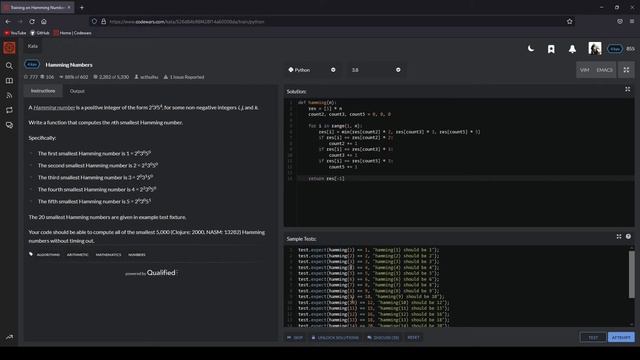
Task: Open the kumite loop icon in sidebar
Action: [9, 110]
